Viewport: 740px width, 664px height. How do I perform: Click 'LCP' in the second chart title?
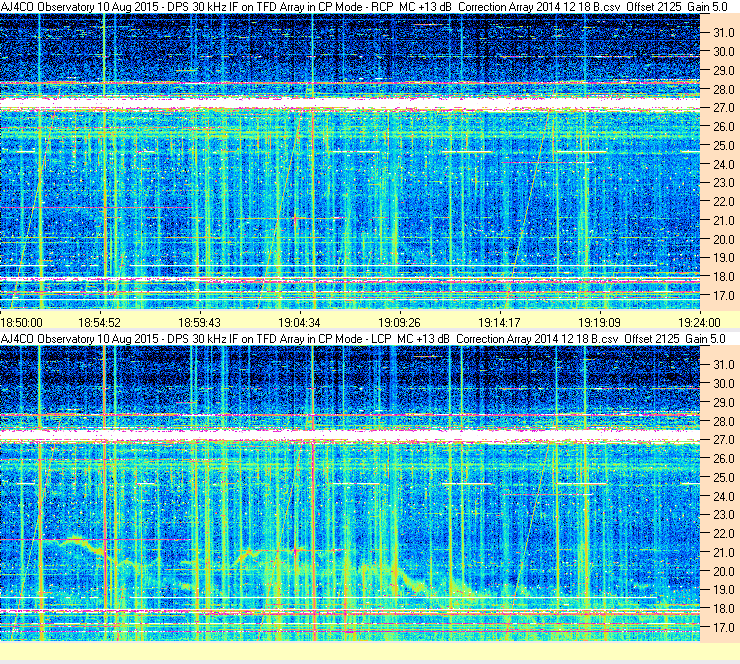[x=381, y=339]
